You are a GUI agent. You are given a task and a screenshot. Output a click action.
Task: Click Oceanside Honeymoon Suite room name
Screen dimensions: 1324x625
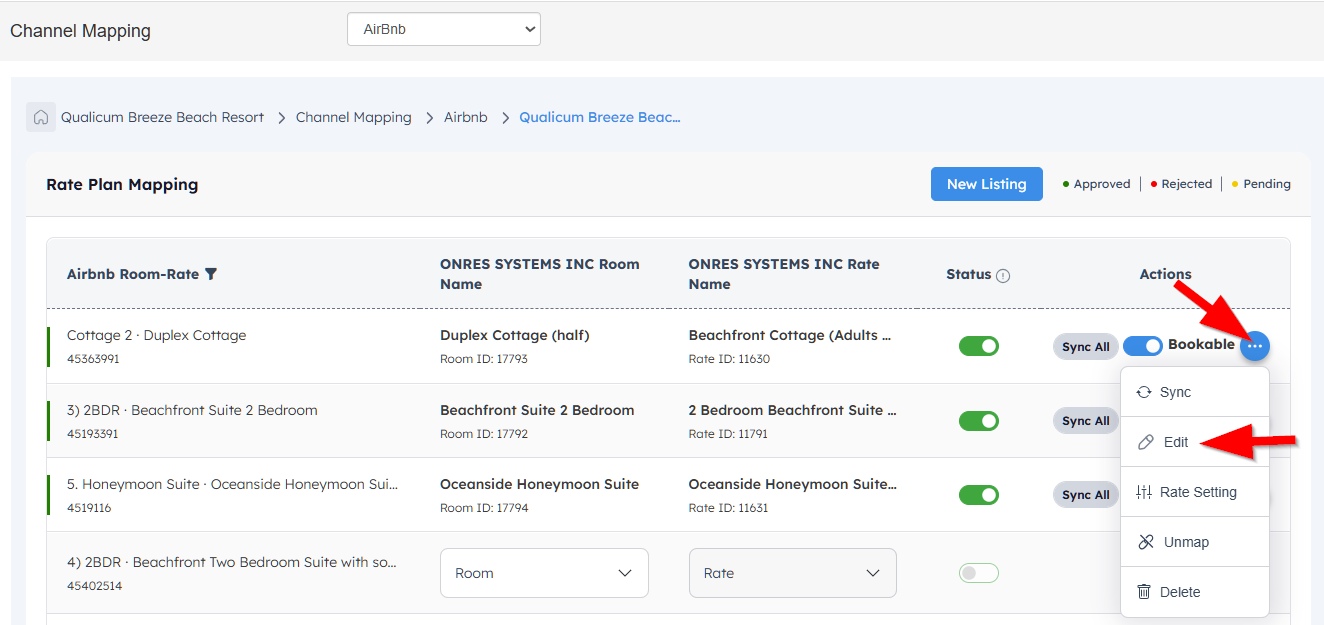539,484
